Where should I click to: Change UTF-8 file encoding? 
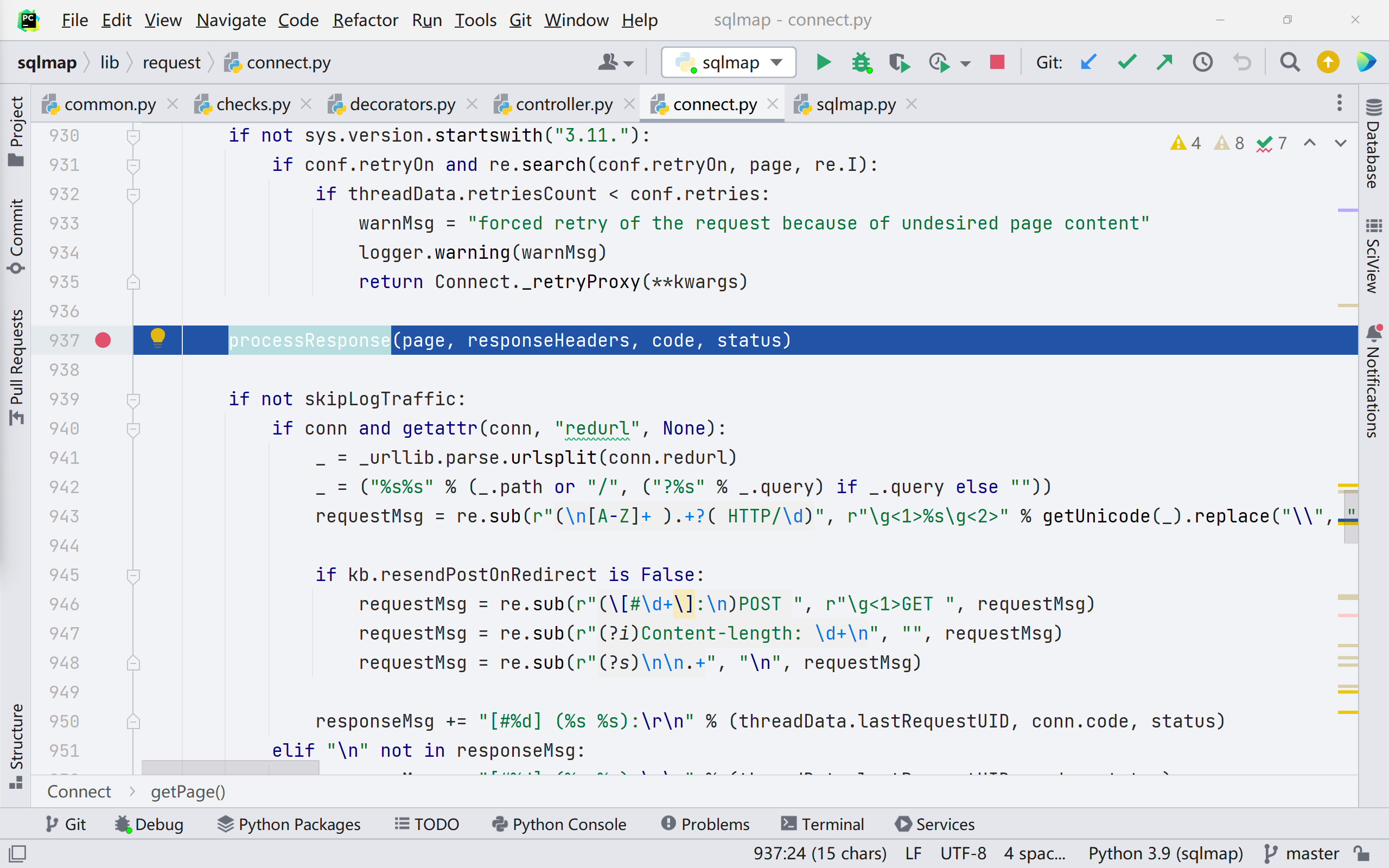coord(963,854)
